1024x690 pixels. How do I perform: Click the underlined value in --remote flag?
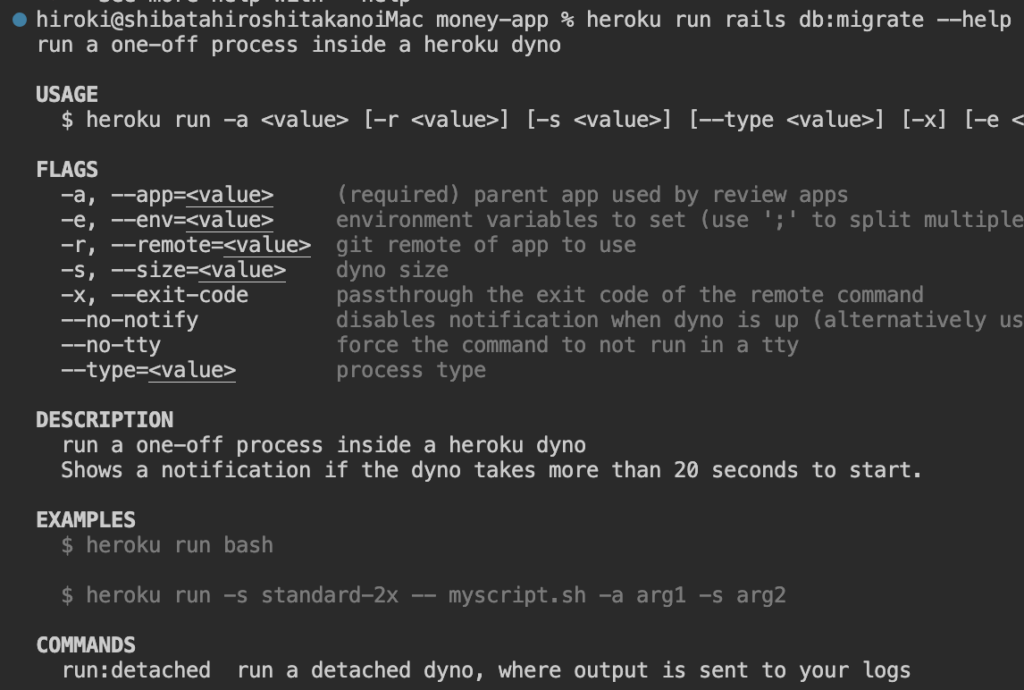pyautogui.click(x=267, y=245)
